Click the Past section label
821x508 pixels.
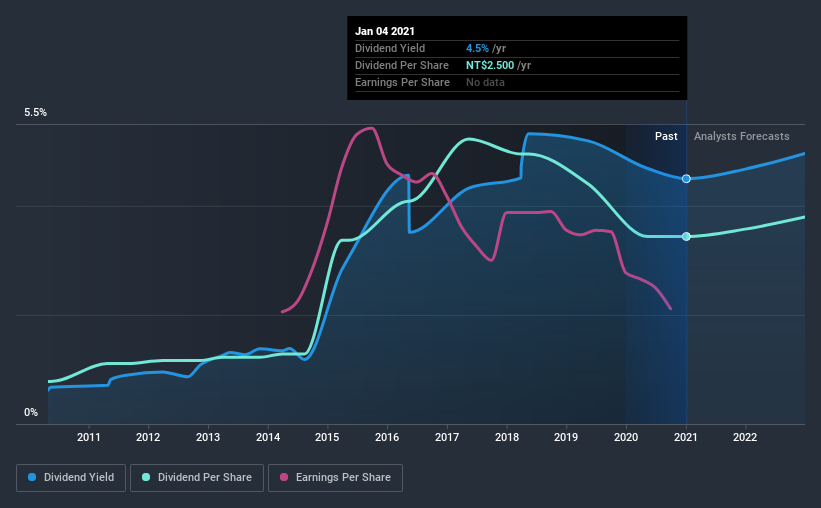pos(666,136)
